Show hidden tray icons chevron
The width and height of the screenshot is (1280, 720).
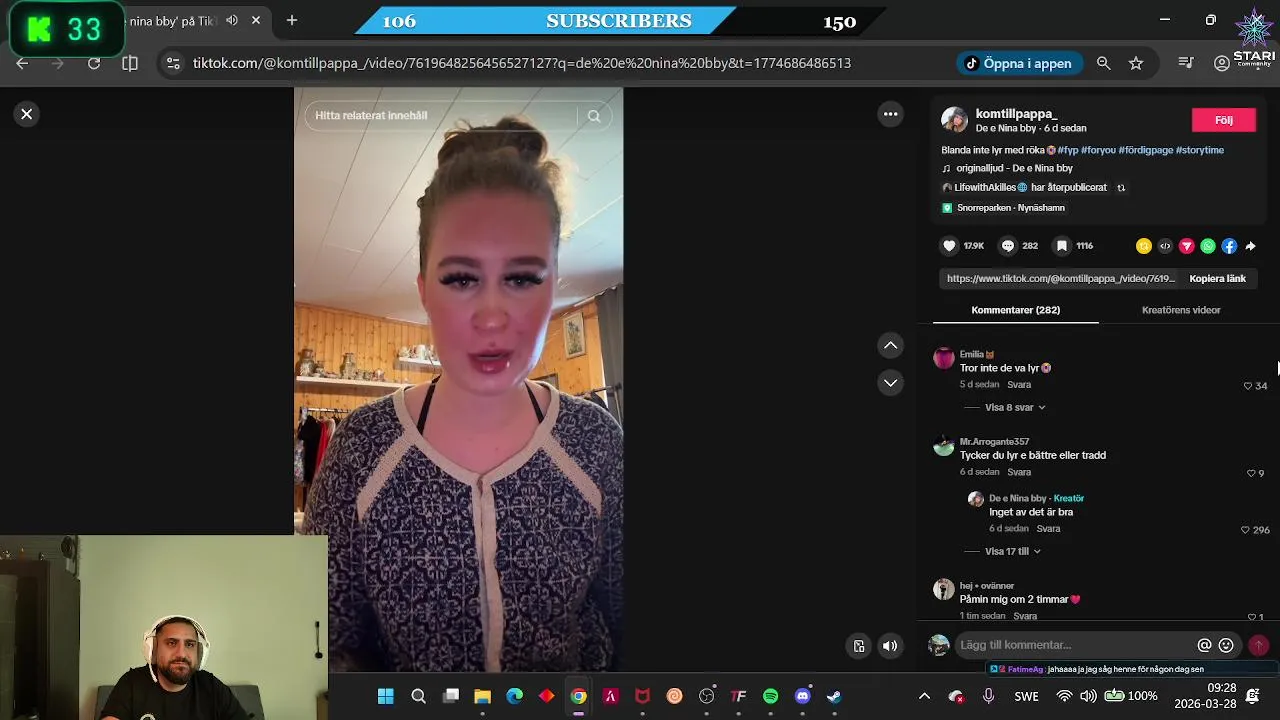[924, 696]
